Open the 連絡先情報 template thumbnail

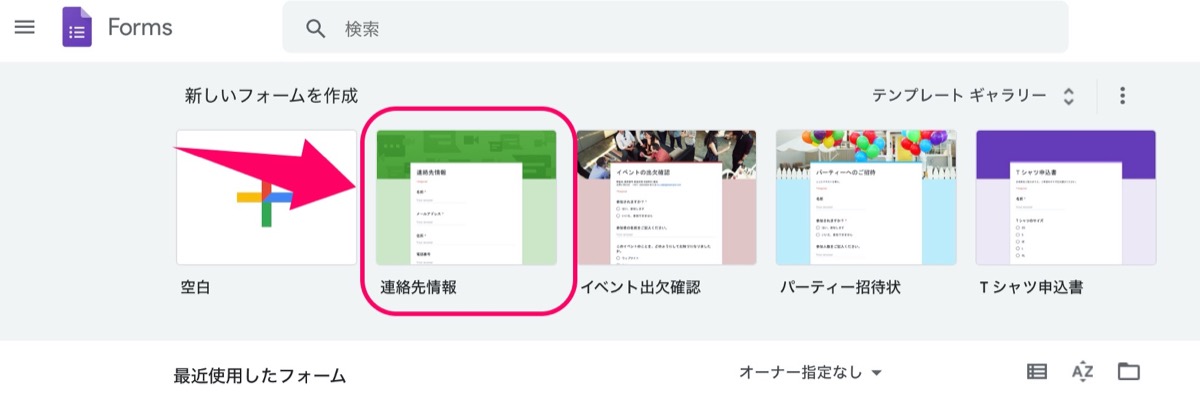click(x=466, y=197)
